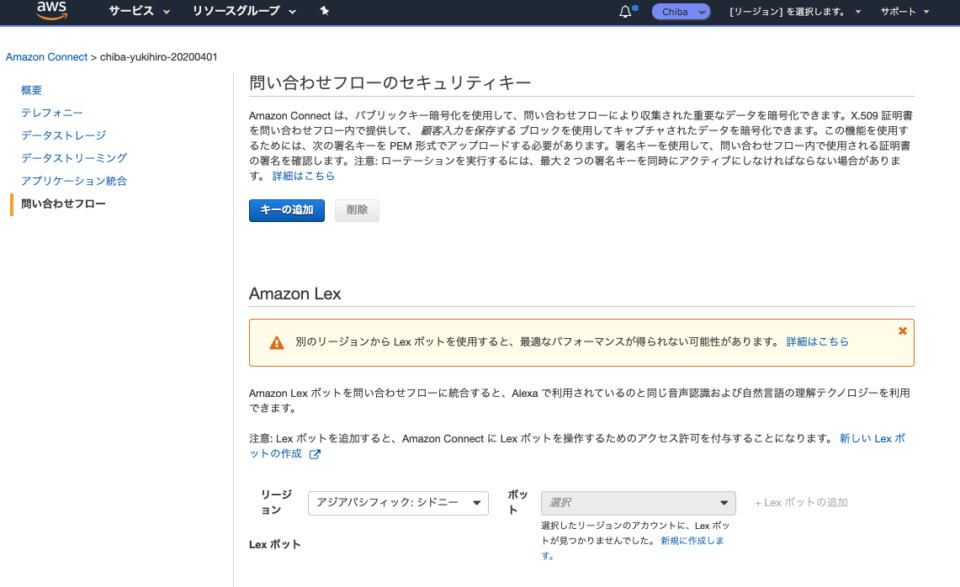Expand the リソースグループ menu
The image size is (960, 587).
(244, 11)
